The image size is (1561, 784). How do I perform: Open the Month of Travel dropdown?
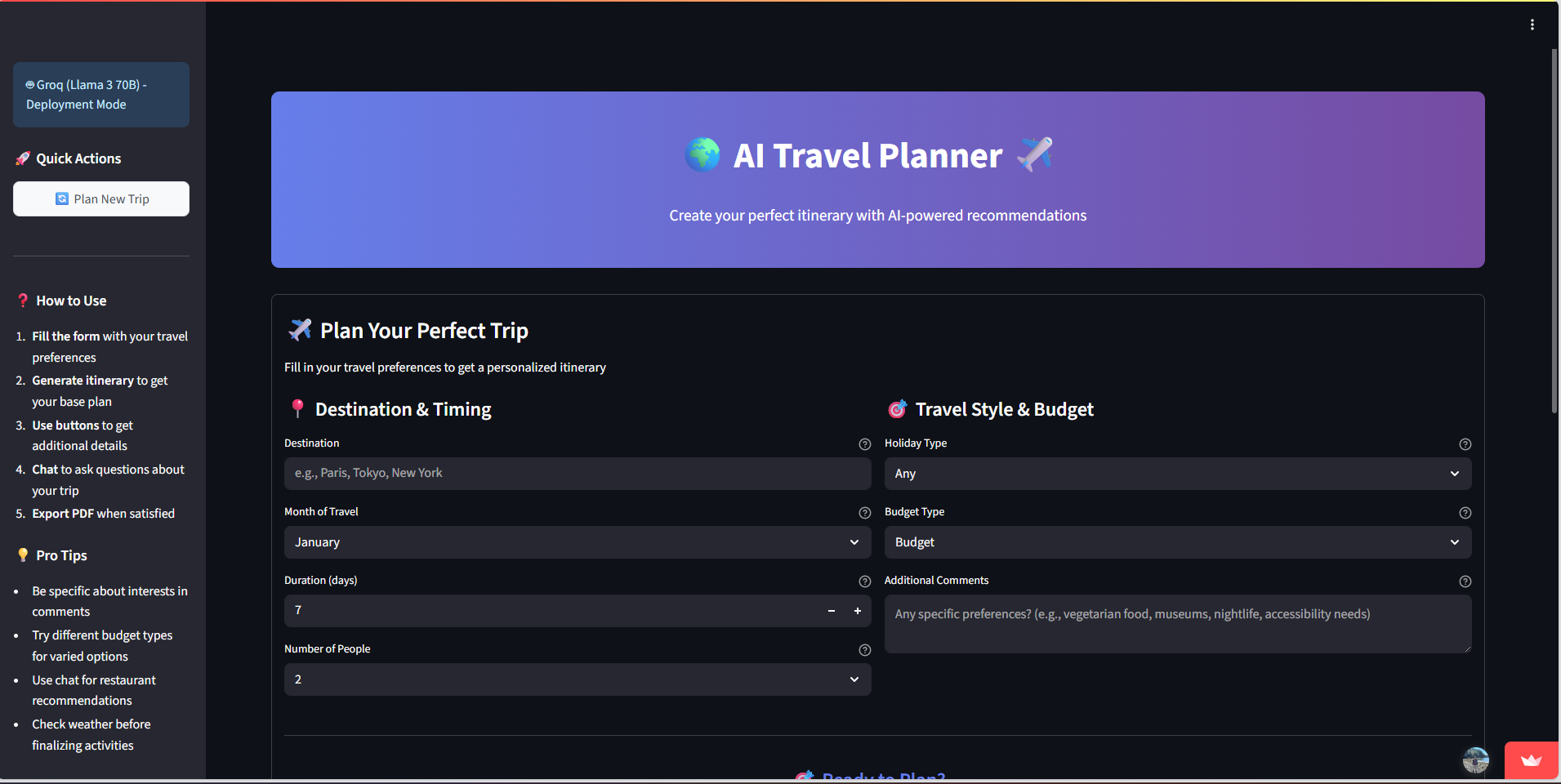tap(578, 542)
